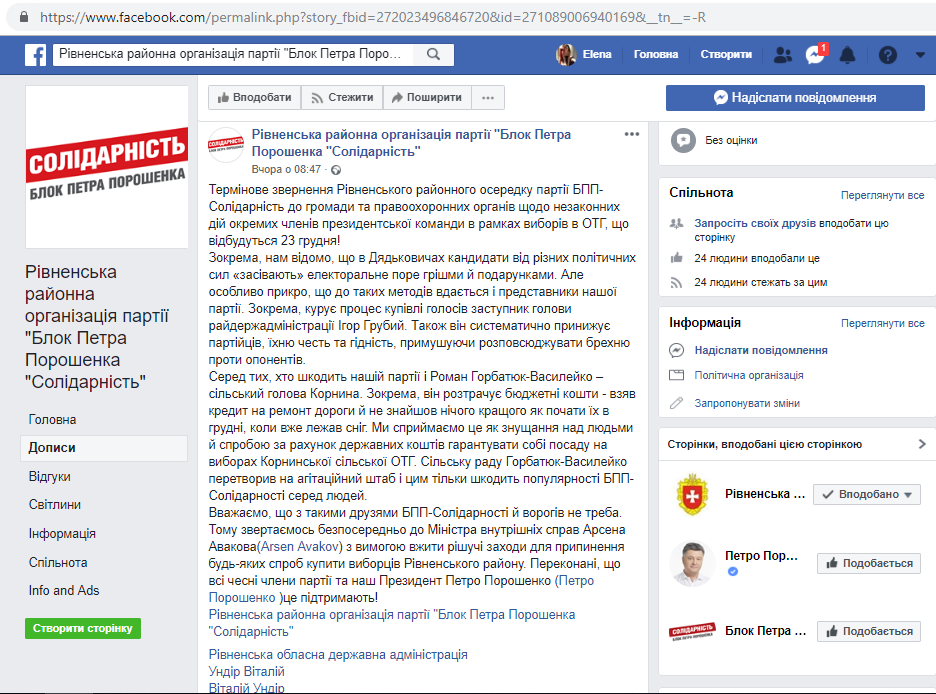Open post options three-dot menu
This screenshot has width=936, height=694.
click(632, 134)
